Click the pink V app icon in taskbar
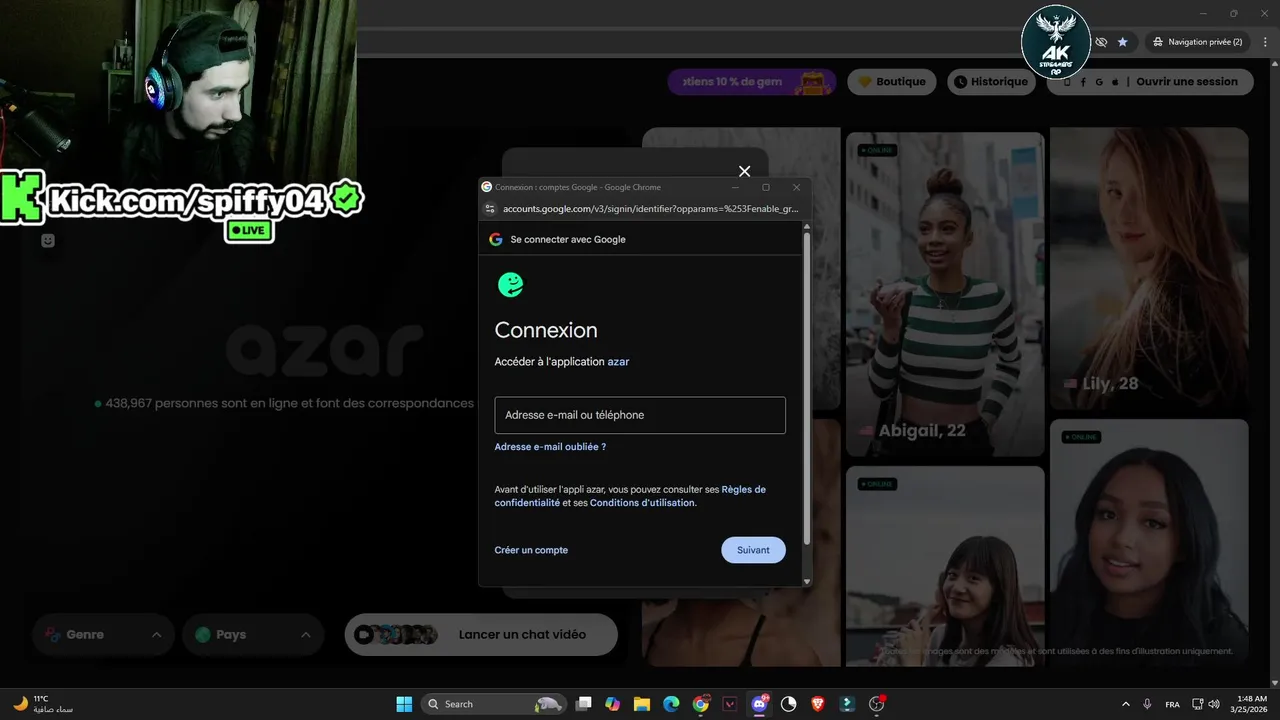 730,704
